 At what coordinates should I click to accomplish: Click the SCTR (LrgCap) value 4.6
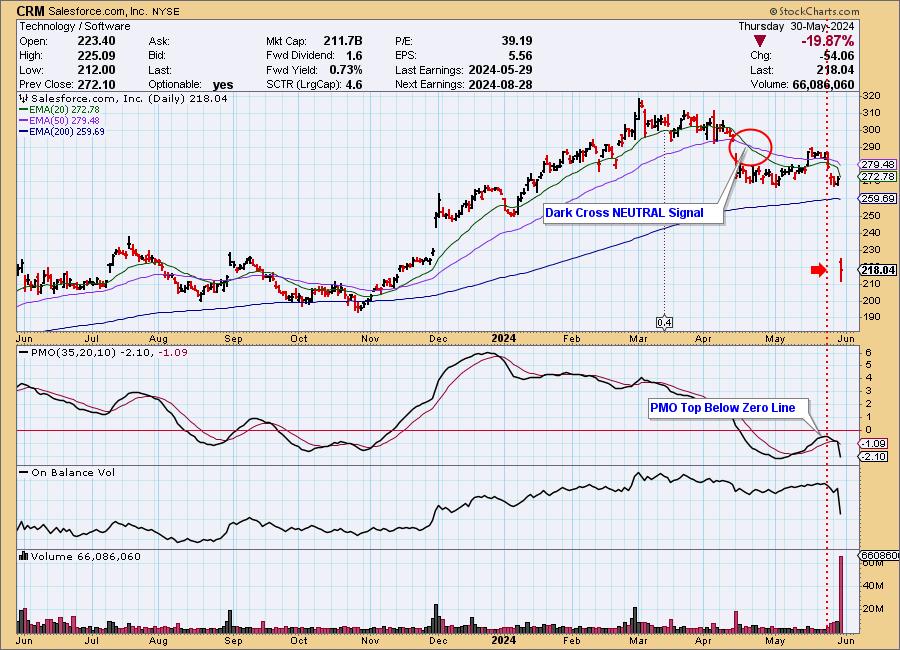pos(354,84)
